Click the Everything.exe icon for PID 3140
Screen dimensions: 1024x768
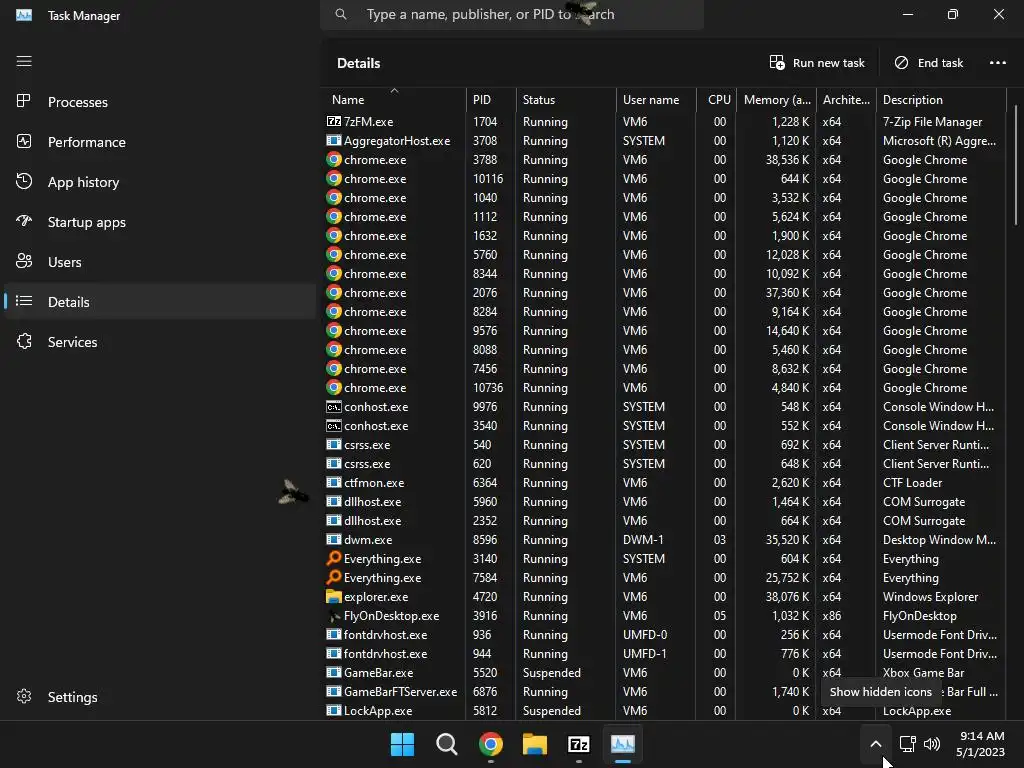[x=334, y=558]
